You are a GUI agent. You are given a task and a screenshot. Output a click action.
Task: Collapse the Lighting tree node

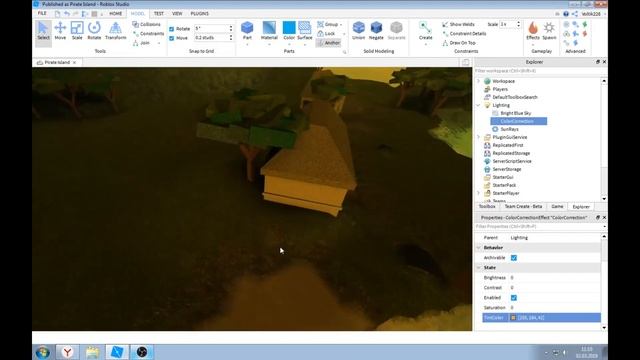[479, 105]
